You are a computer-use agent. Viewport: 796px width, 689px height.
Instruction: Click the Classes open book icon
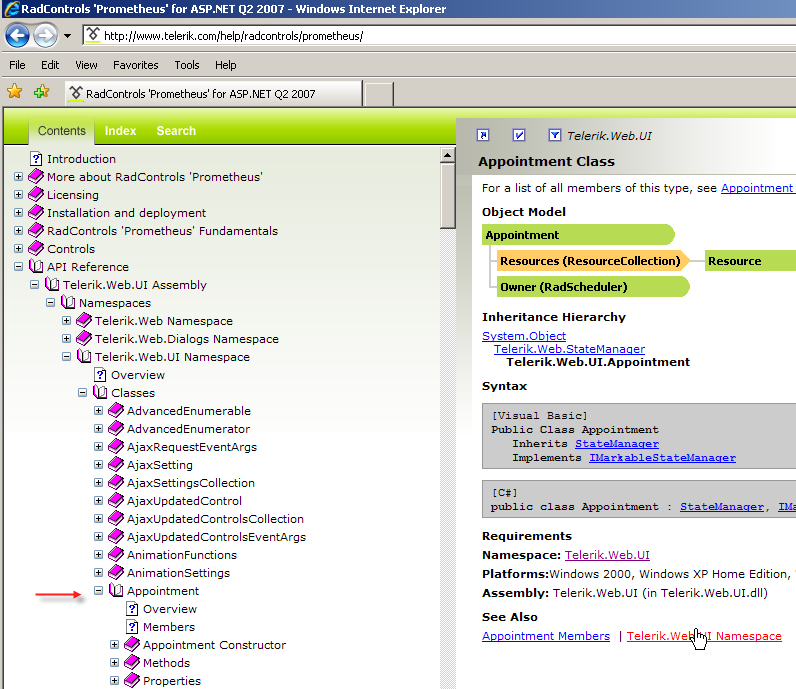click(x=100, y=392)
